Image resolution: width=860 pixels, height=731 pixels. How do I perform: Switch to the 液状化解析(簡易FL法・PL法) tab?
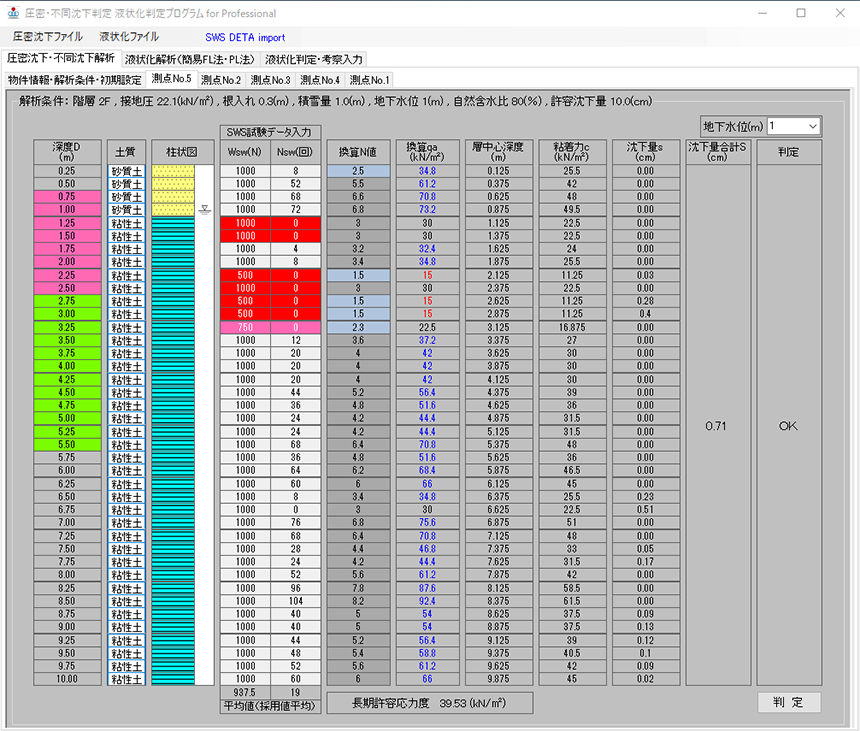tap(190, 59)
